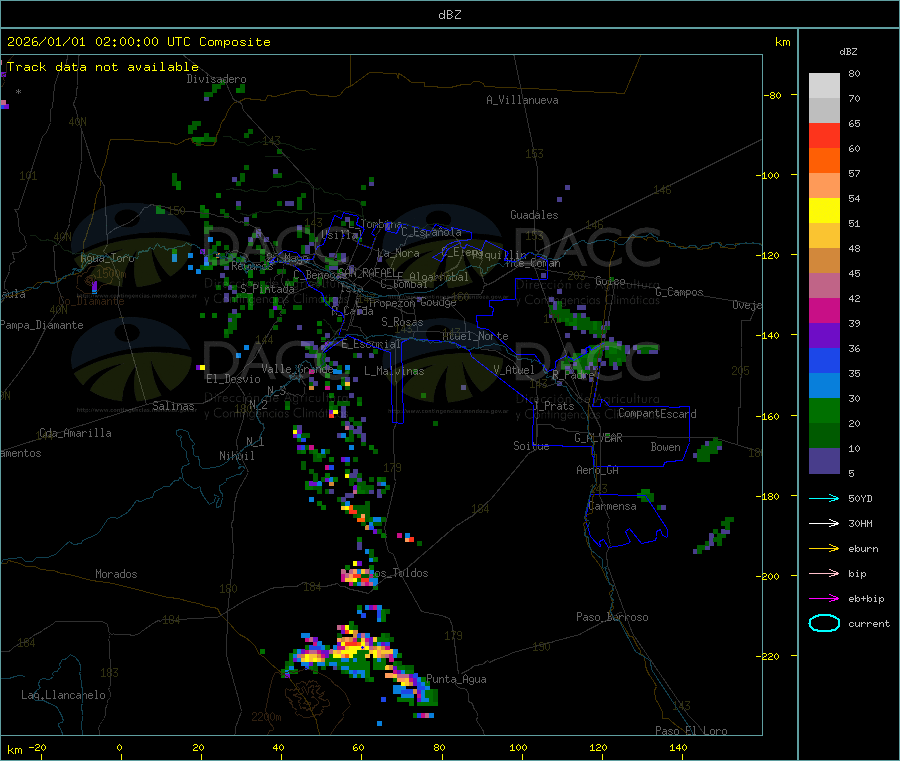Click the 'Agua_Toro' place label
Screen dimensions: 900x761
107,258
